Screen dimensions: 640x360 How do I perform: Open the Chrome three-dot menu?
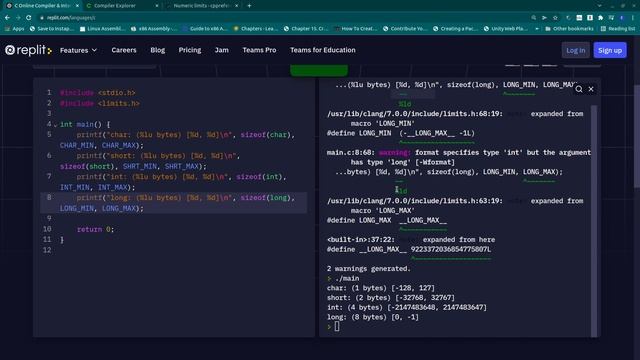(633, 18)
